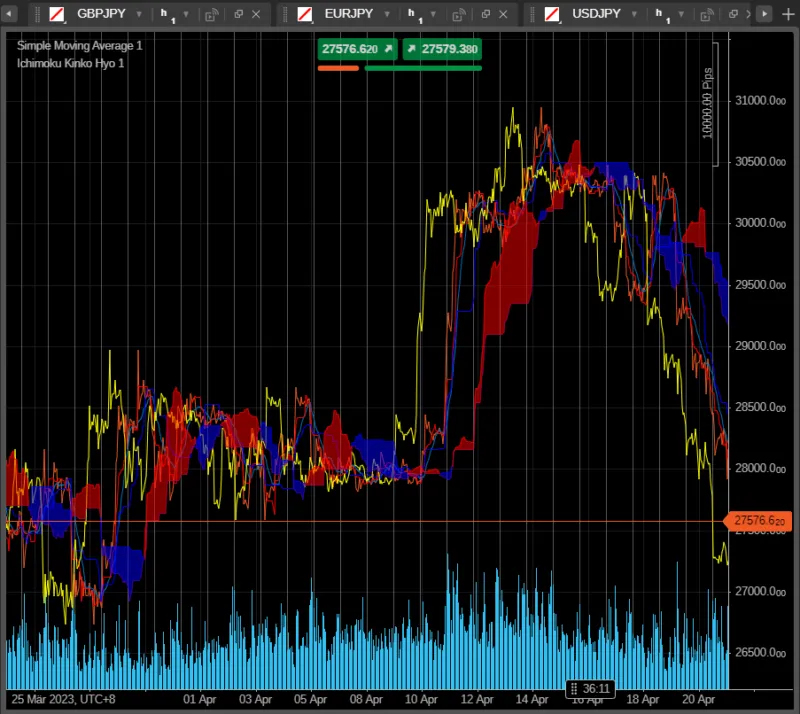Add a new chart with plus icon
The width and height of the screenshot is (800, 714).
coord(787,14)
